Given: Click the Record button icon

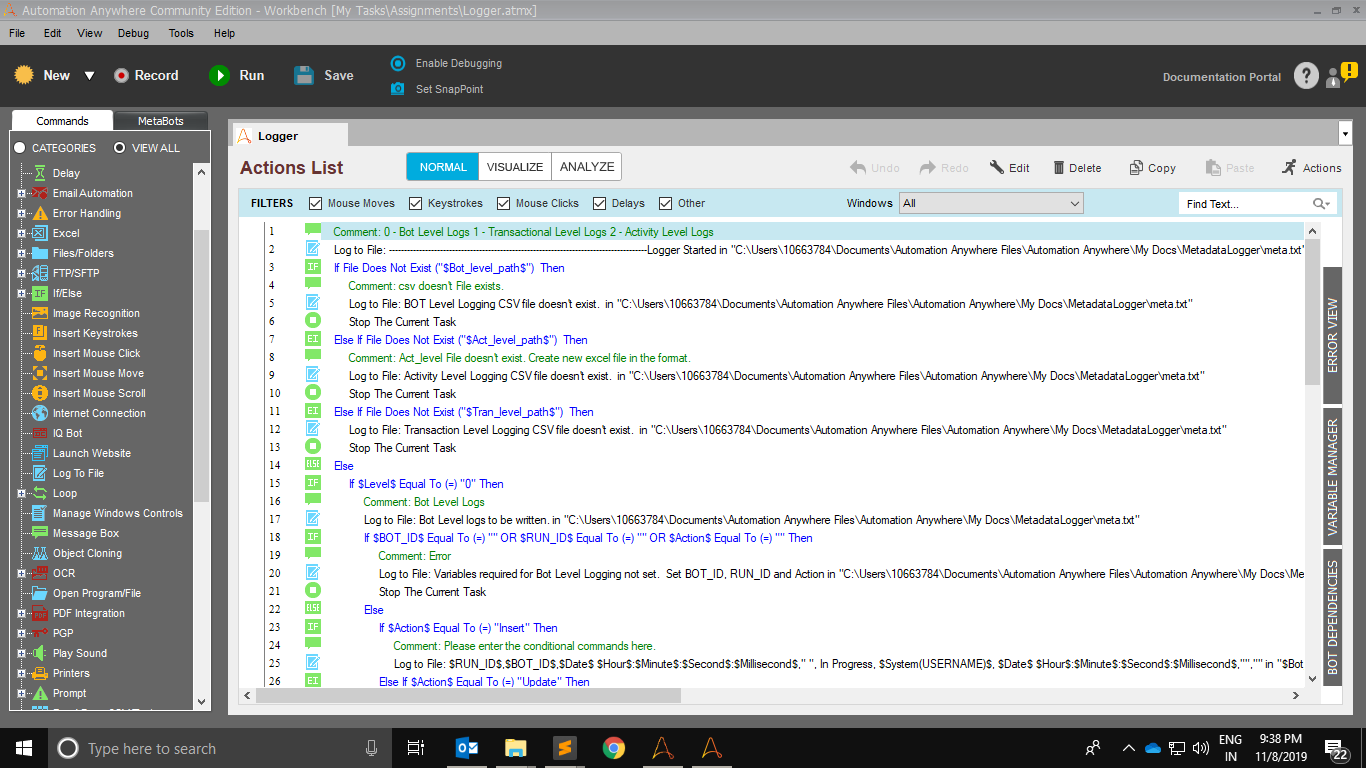Looking at the screenshot, I should (121, 76).
